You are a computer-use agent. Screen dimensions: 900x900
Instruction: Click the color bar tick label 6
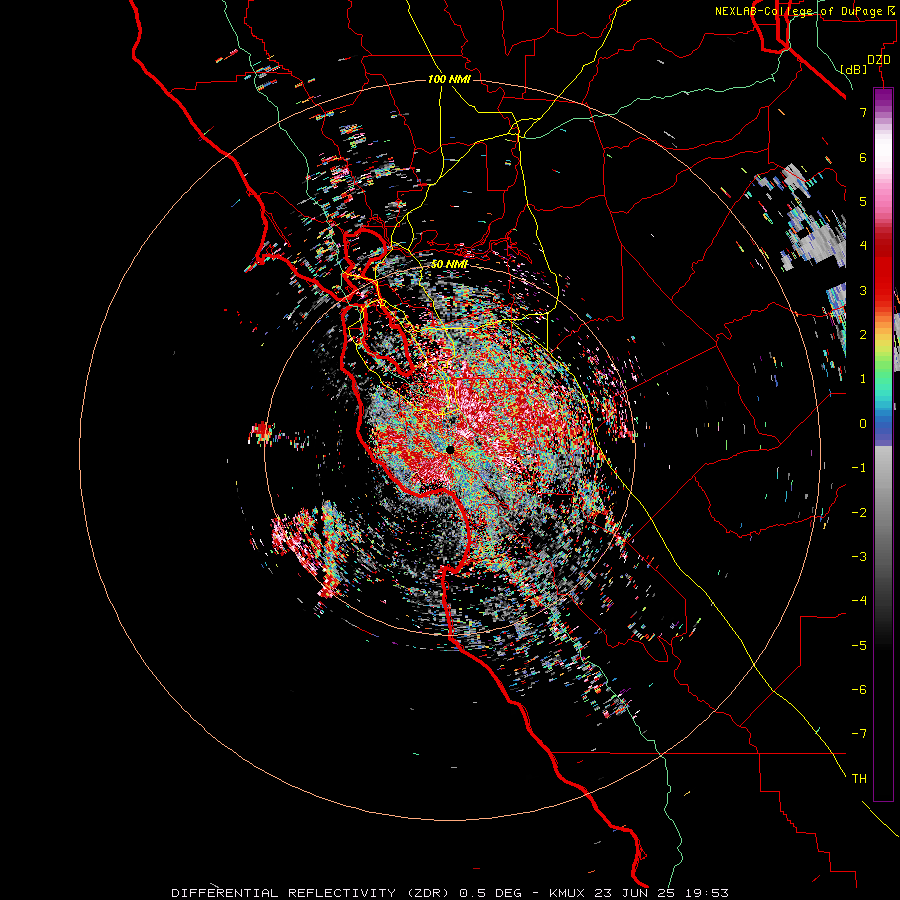click(863, 157)
